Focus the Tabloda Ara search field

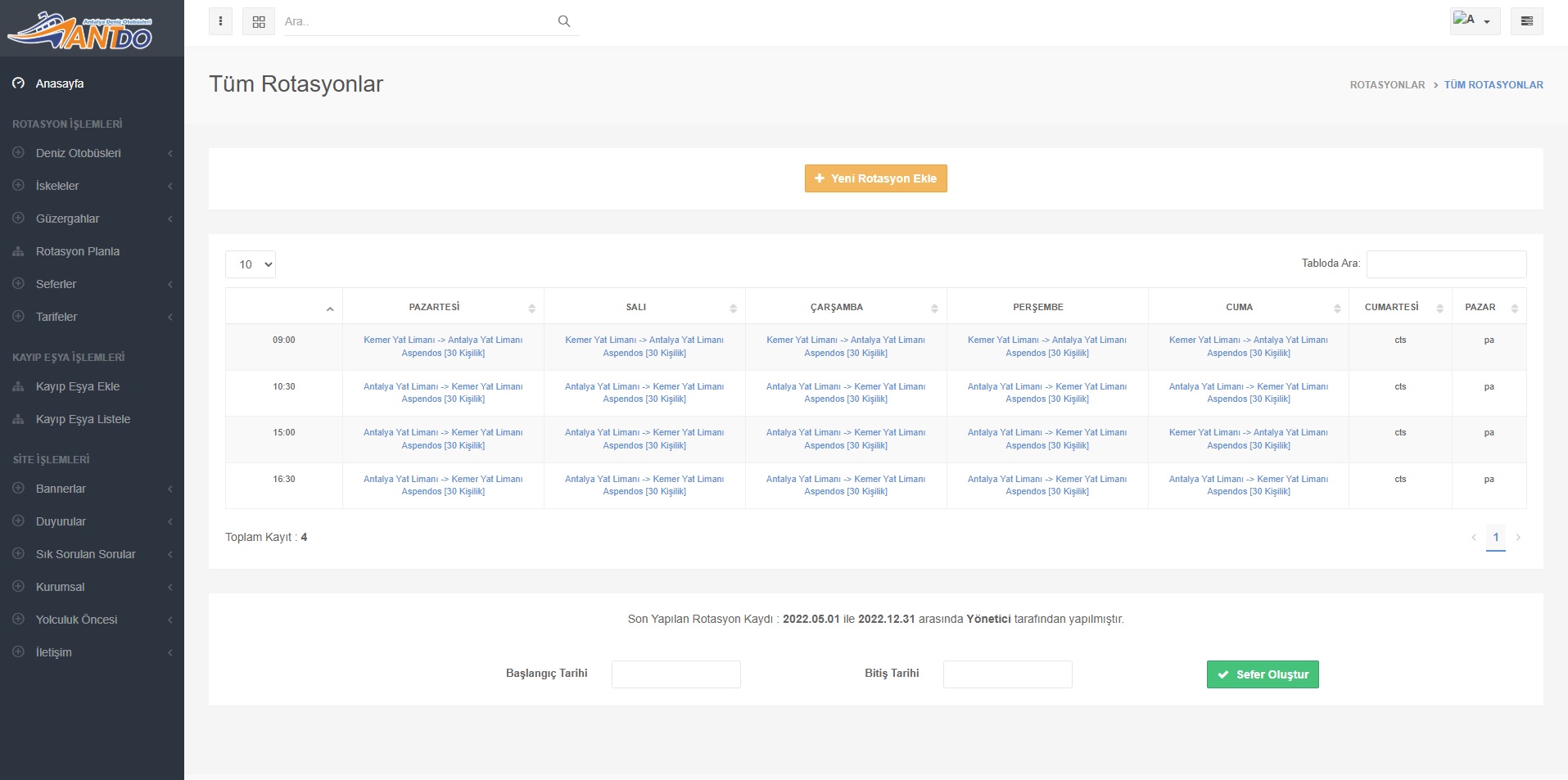point(1445,264)
